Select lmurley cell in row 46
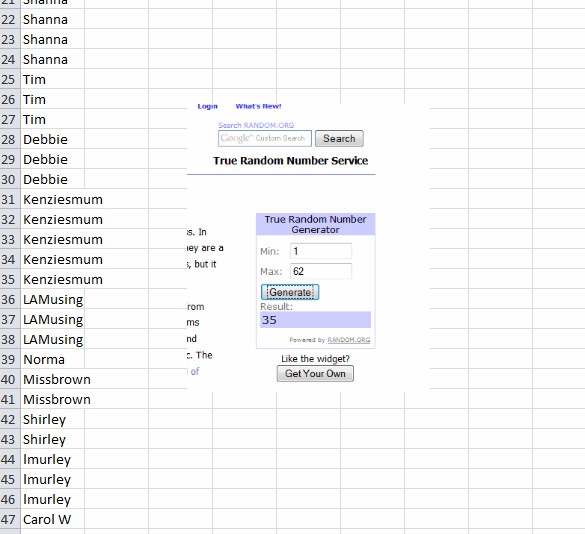Screen dimensions: 585x534 (53, 500)
